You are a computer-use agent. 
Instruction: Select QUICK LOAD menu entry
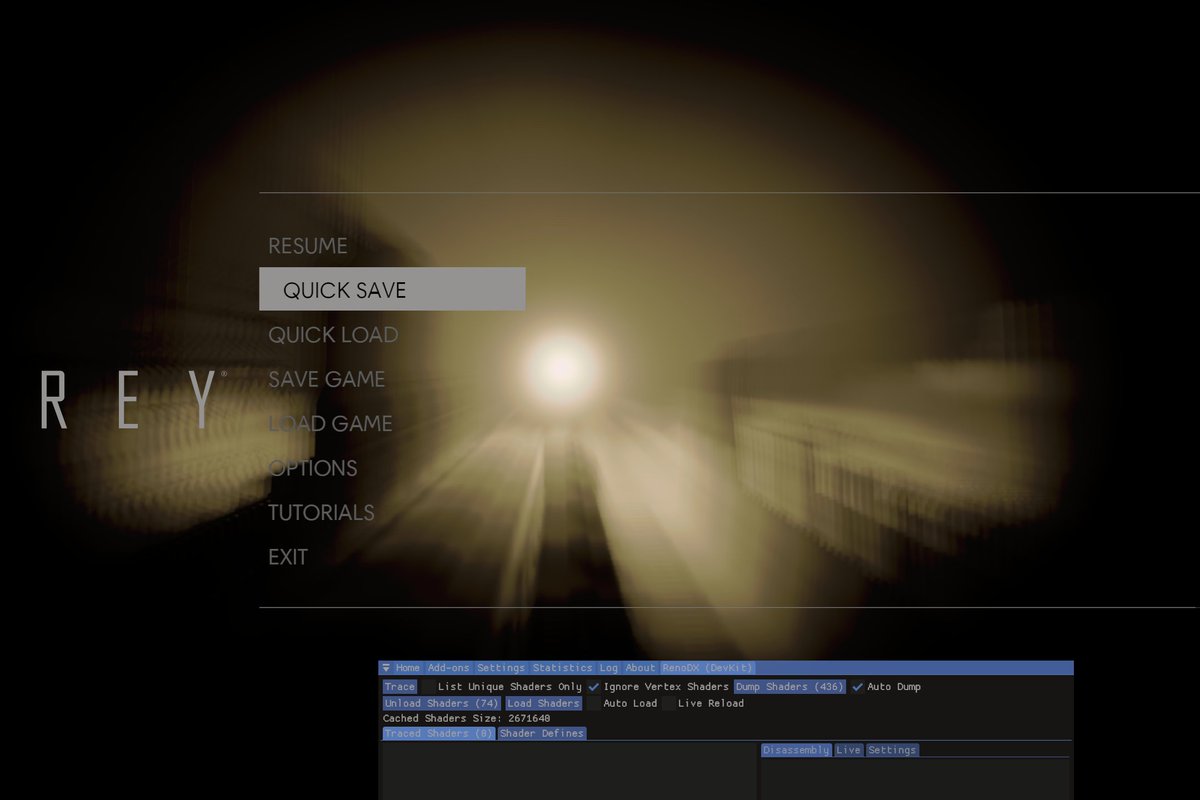333,335
